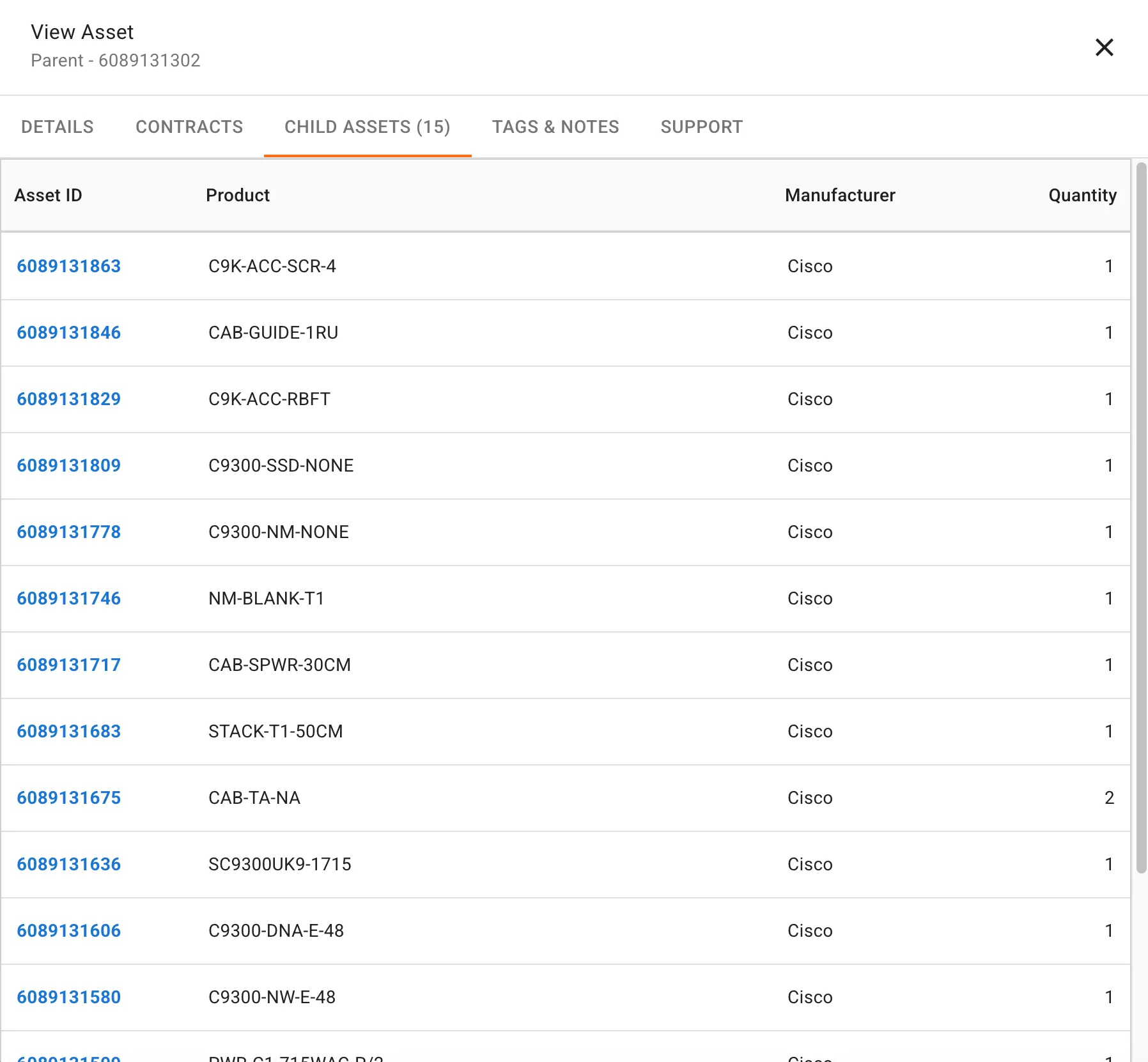Click the Quantity column header

[x=1082, y=195]
